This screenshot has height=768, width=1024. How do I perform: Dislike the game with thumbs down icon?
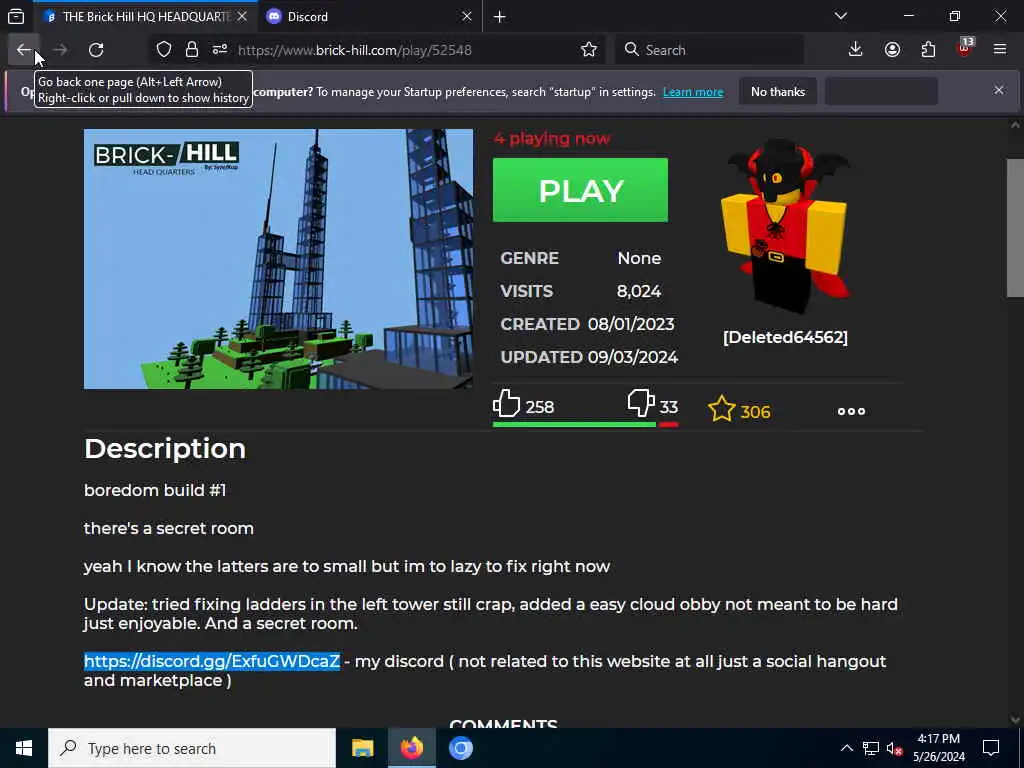(x=641, y=404)
